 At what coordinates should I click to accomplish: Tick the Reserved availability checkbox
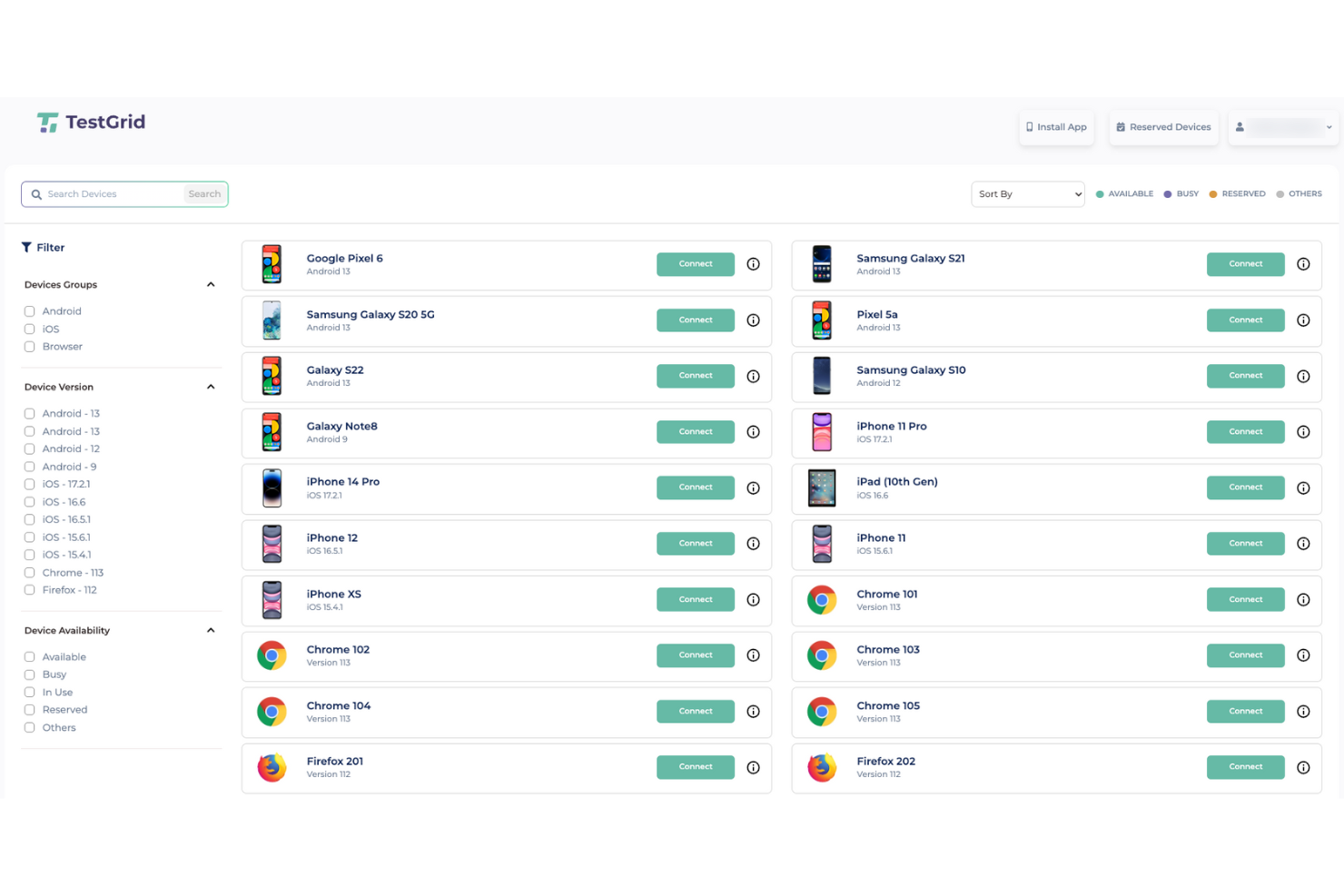click(29, 710)
